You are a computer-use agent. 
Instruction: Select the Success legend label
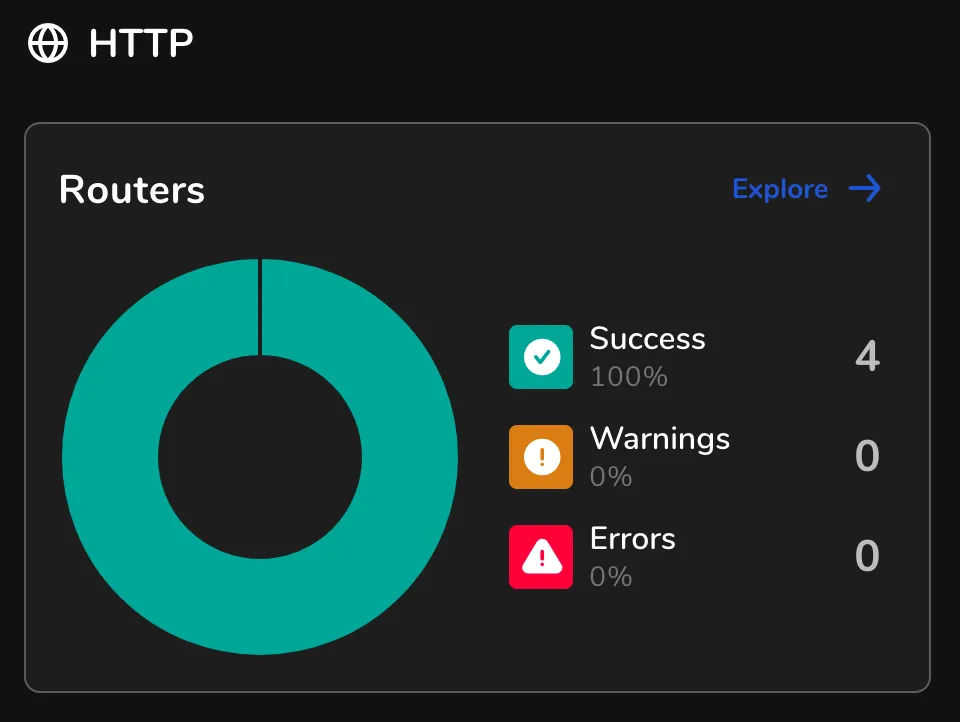647,339
